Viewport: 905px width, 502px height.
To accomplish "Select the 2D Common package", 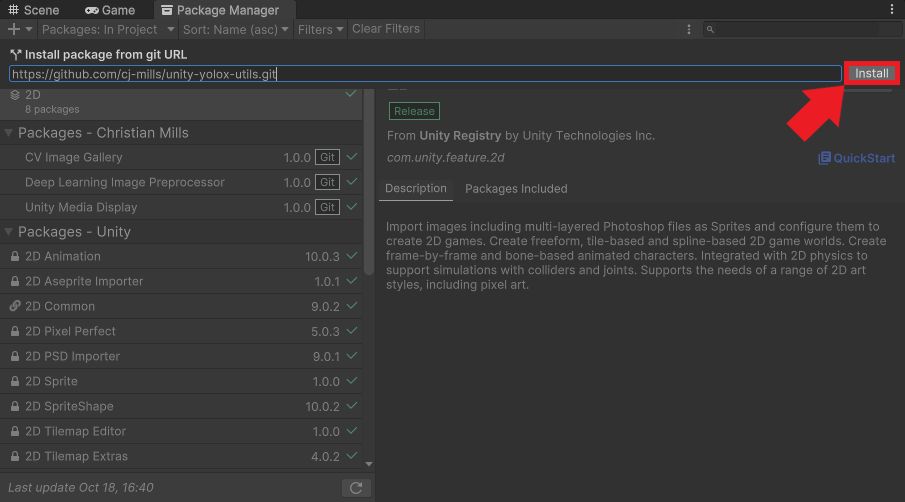I will coord(181,306).
